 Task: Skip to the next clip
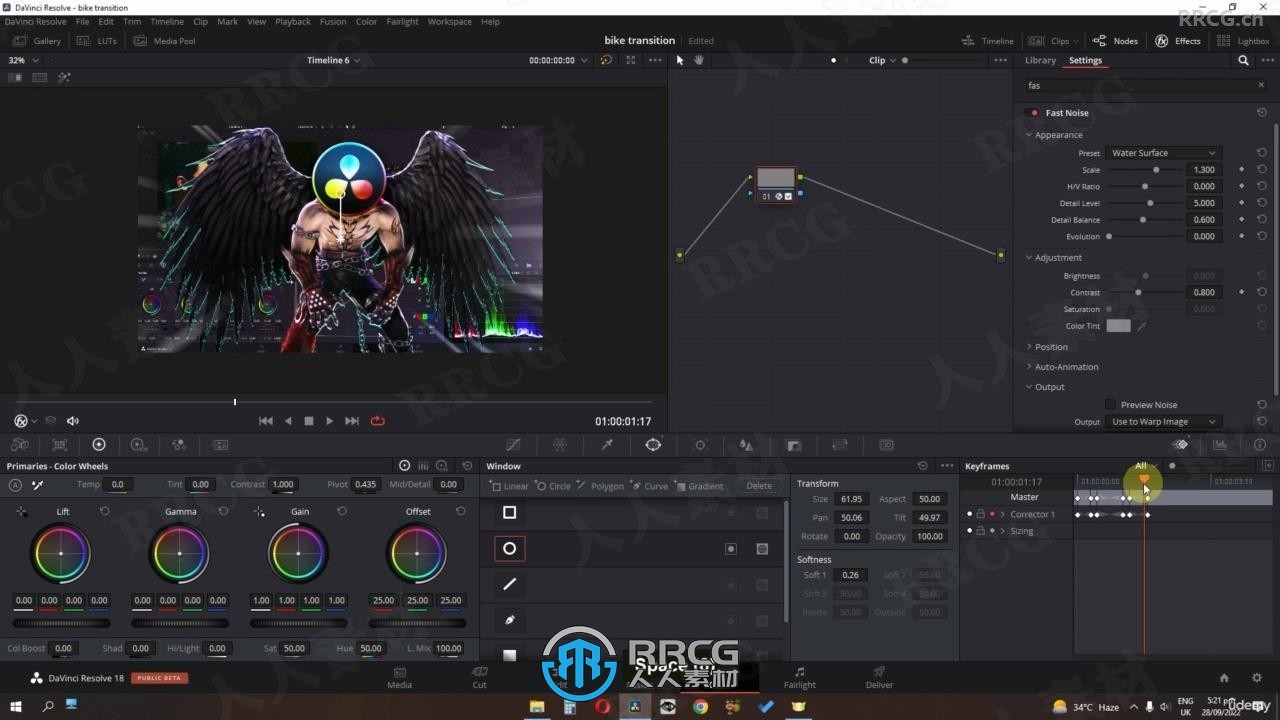point(352,421)
